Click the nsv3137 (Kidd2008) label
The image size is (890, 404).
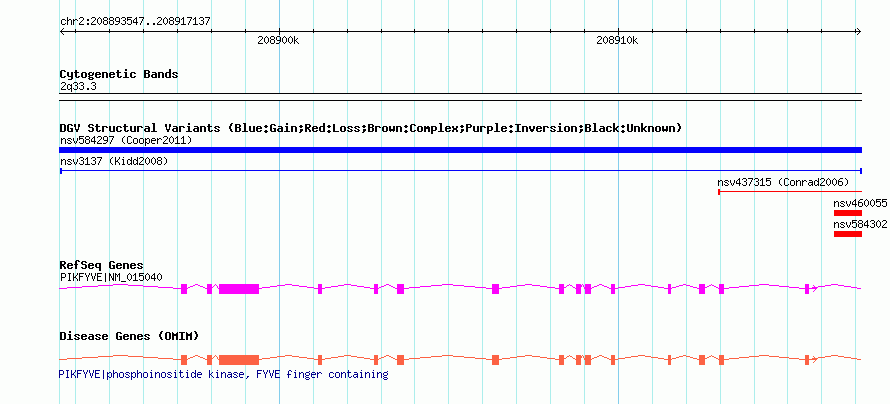114,161
